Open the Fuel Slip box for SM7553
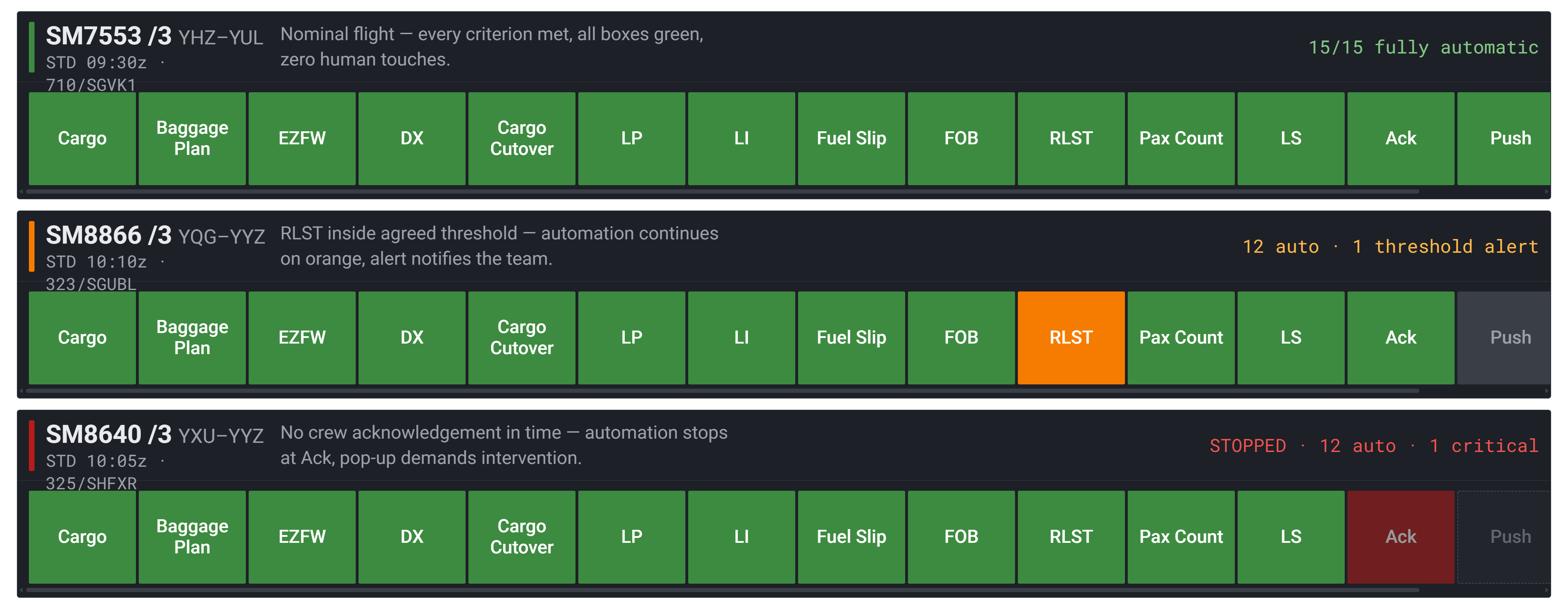This screenshot has height=609, width=1568. point(851,138)
